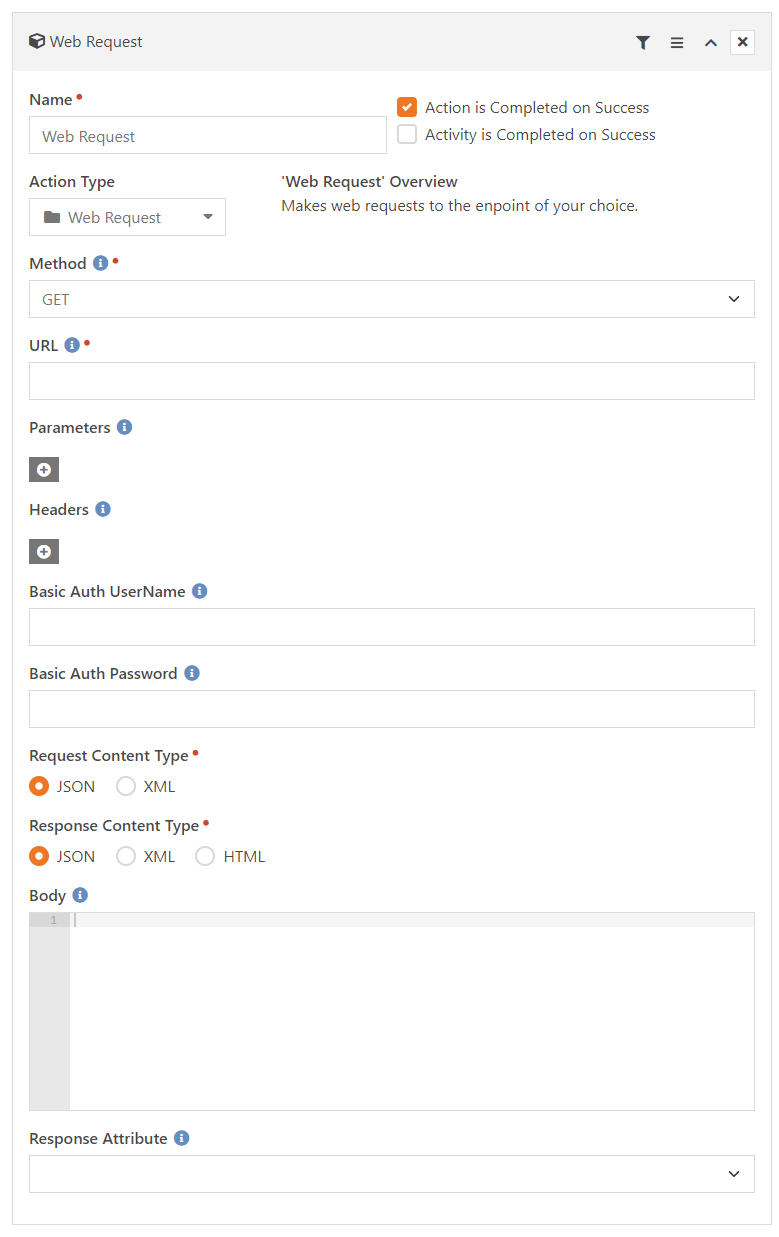The image size is (779, 1237).
Task: Click the info icon beside the URL label
Action: (72, 345)
